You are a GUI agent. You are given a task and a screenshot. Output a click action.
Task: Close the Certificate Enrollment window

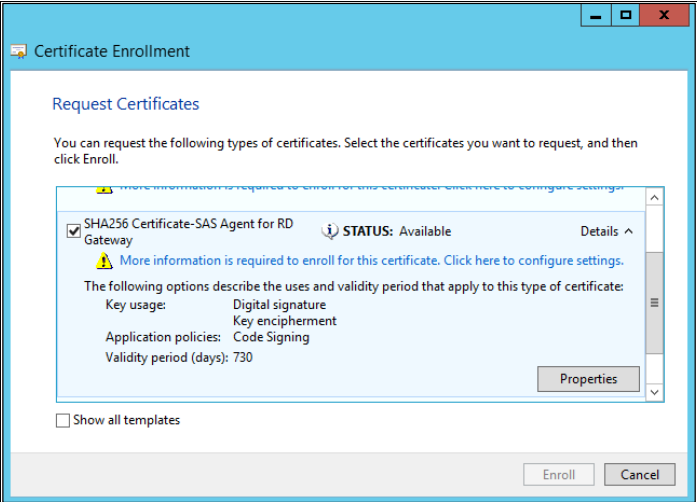click(x=664, y=16)
